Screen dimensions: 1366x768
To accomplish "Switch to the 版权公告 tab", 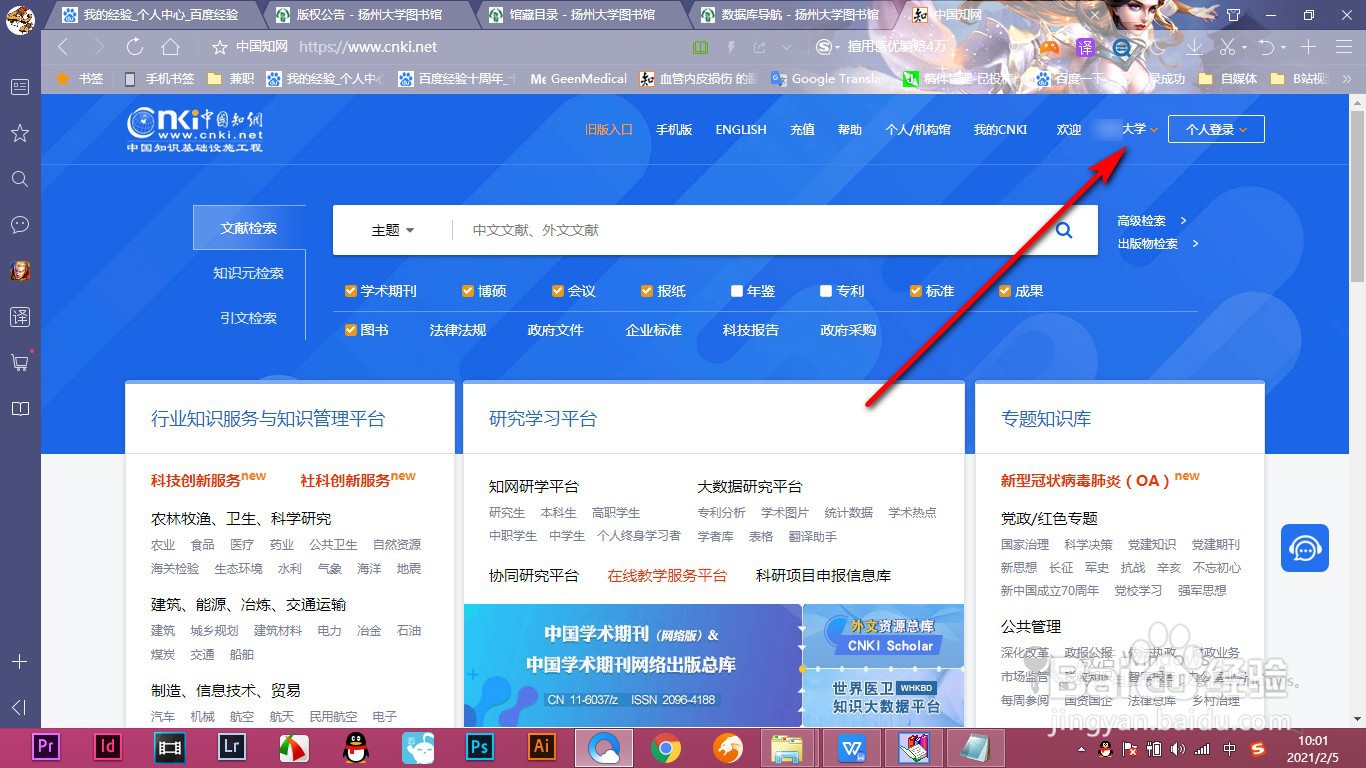I will coord(369,15).
